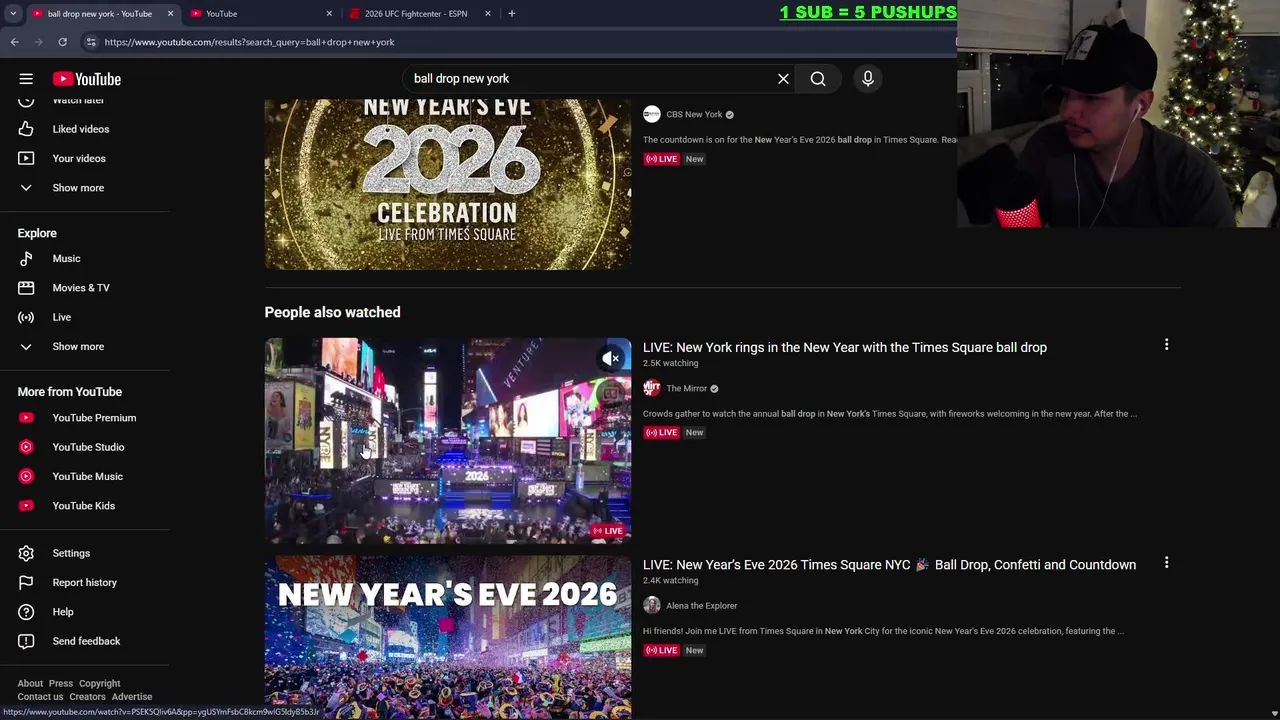Open The Mirror channel name
This screenshot has width=1280, height=720.
click(686, 388)
